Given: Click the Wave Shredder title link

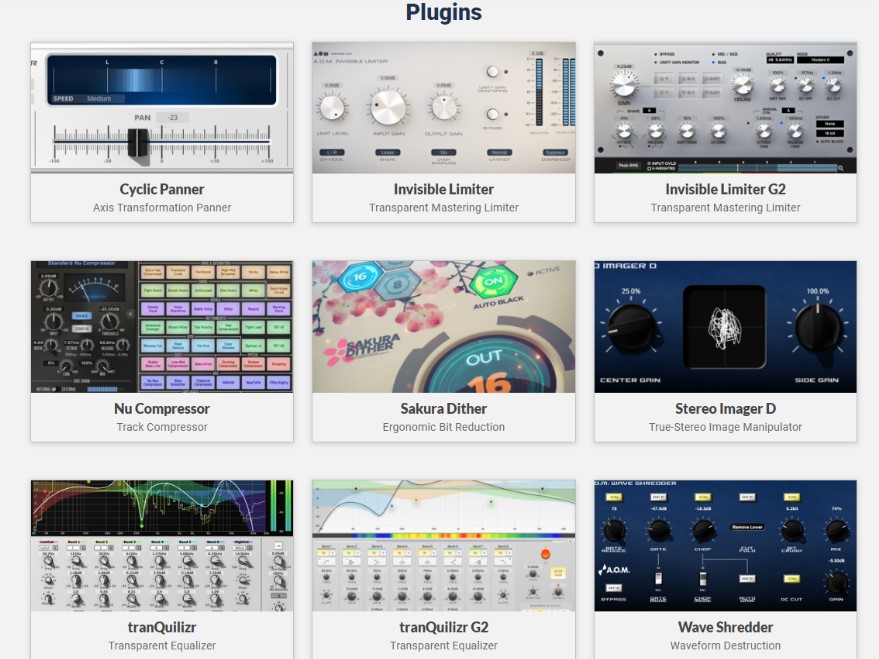Looking at the screenshot, I should (725, 627).
